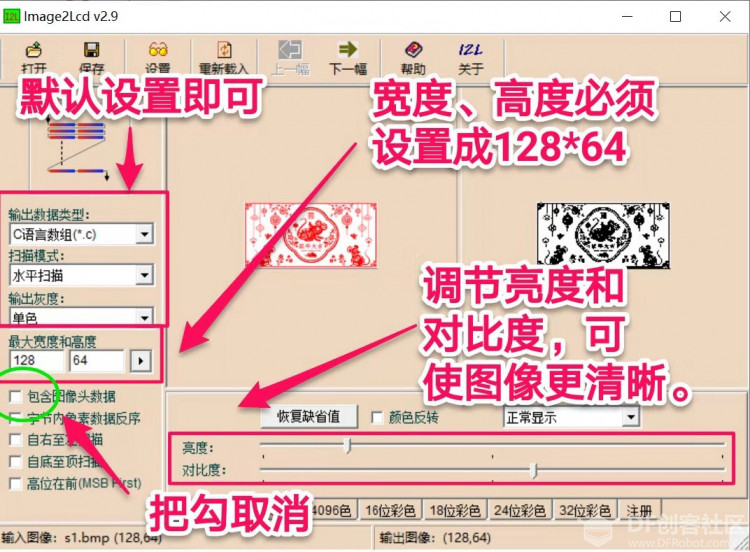This screenshot has height=552, width=750.
Task: Switch to 注册 tab
Action: 640,510
